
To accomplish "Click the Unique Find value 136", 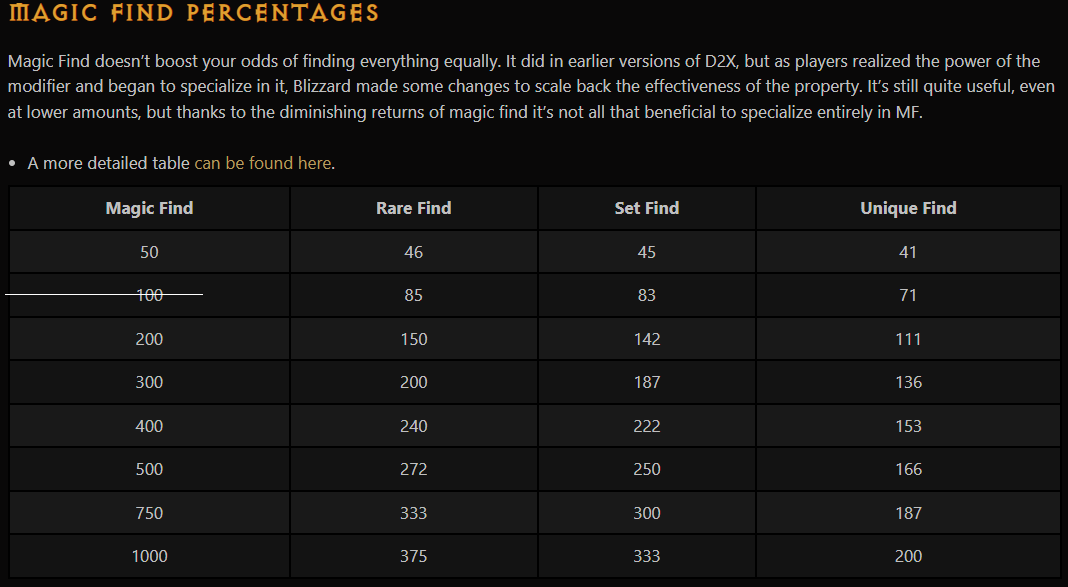I will point(908,382).
